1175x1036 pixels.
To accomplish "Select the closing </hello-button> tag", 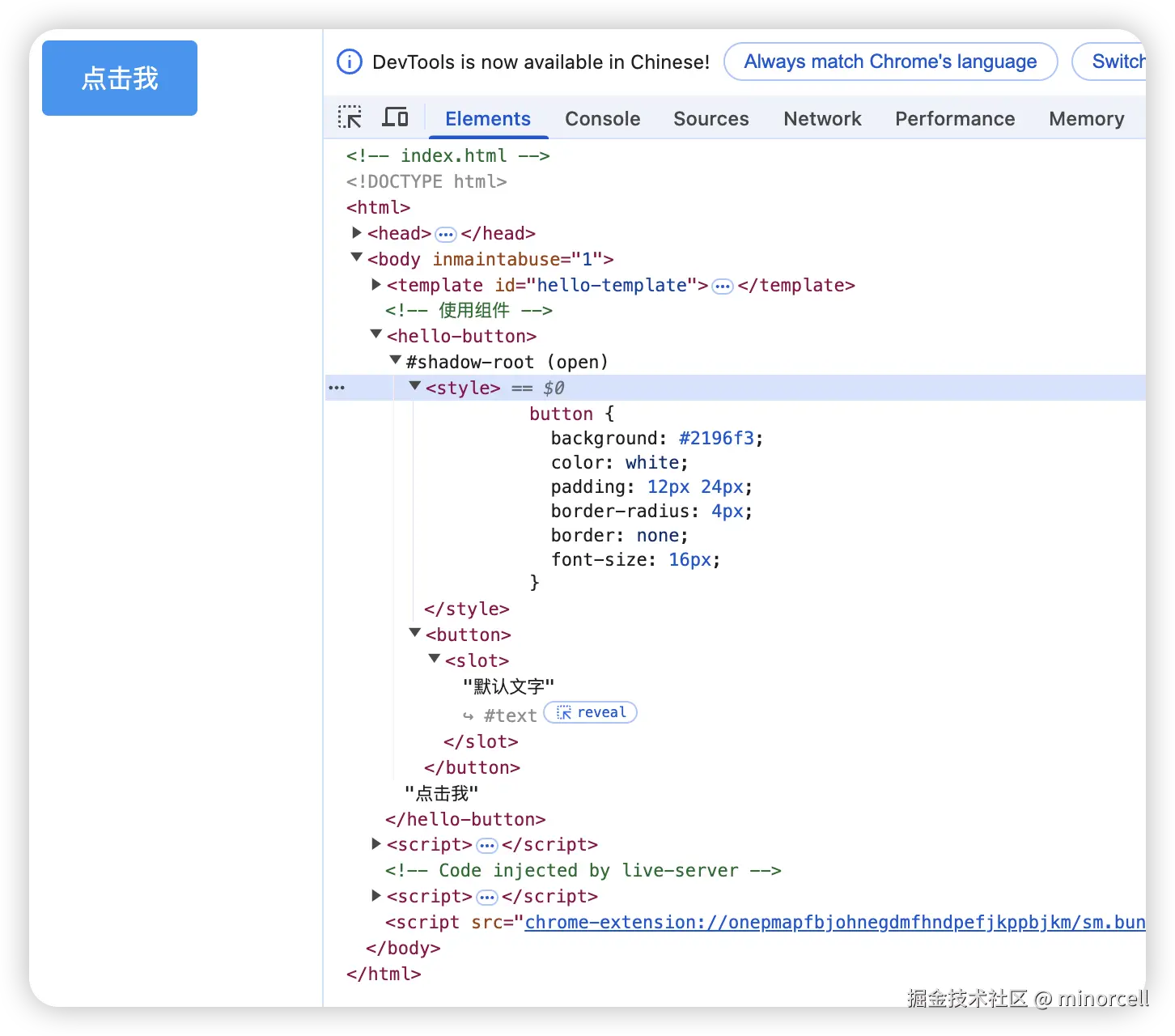I will pyautogui.click(x=465, y=819).
